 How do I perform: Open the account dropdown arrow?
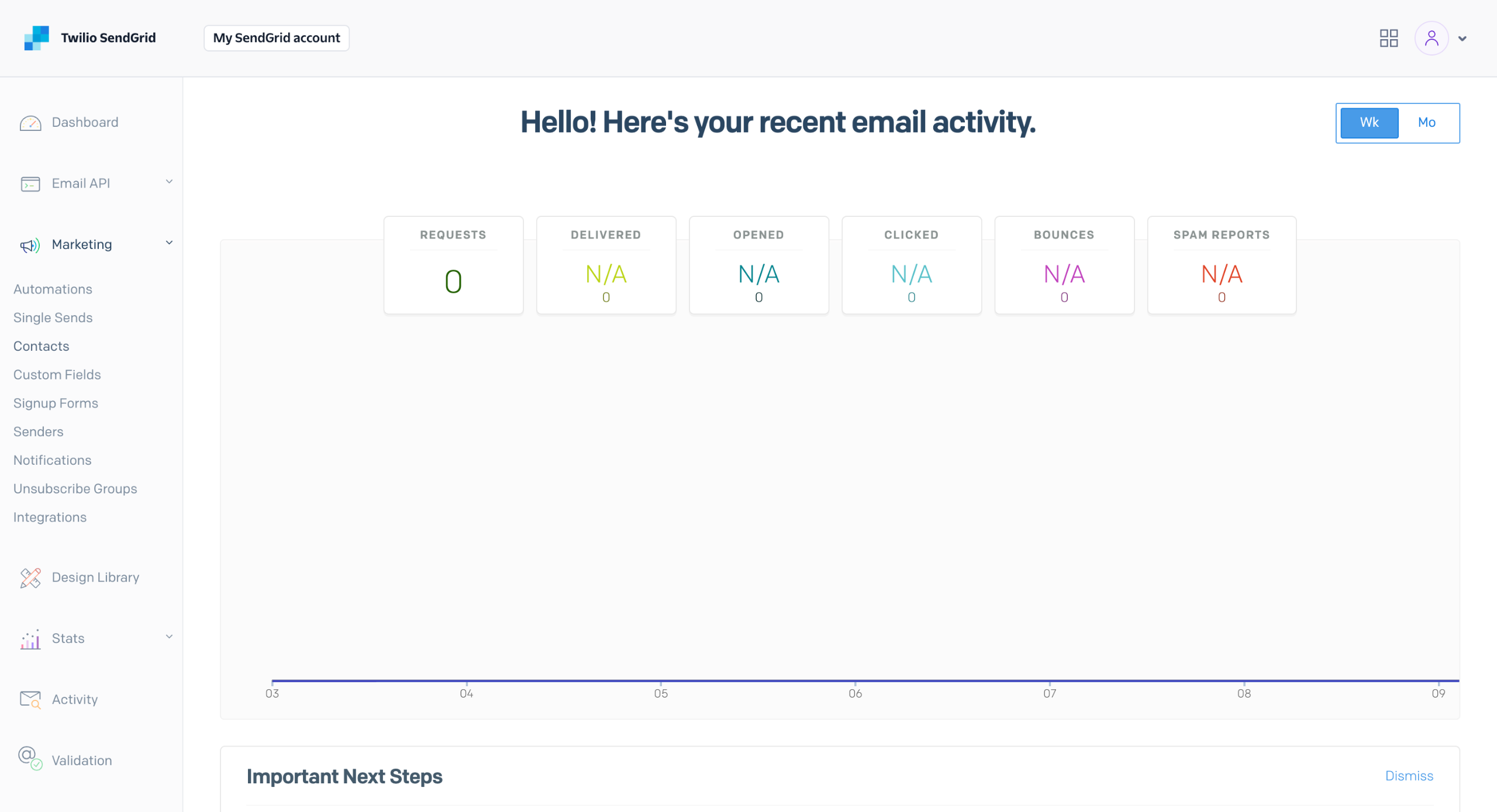point(1462,39)
